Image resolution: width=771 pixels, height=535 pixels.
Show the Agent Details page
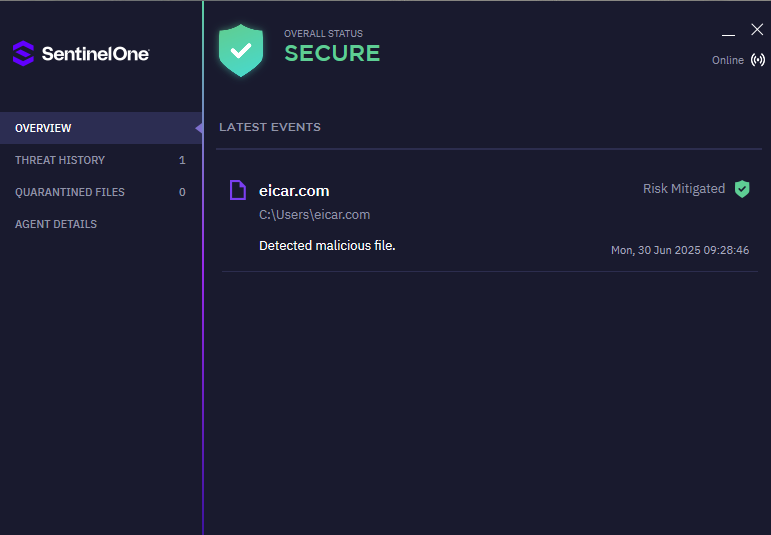pos(56,224)
